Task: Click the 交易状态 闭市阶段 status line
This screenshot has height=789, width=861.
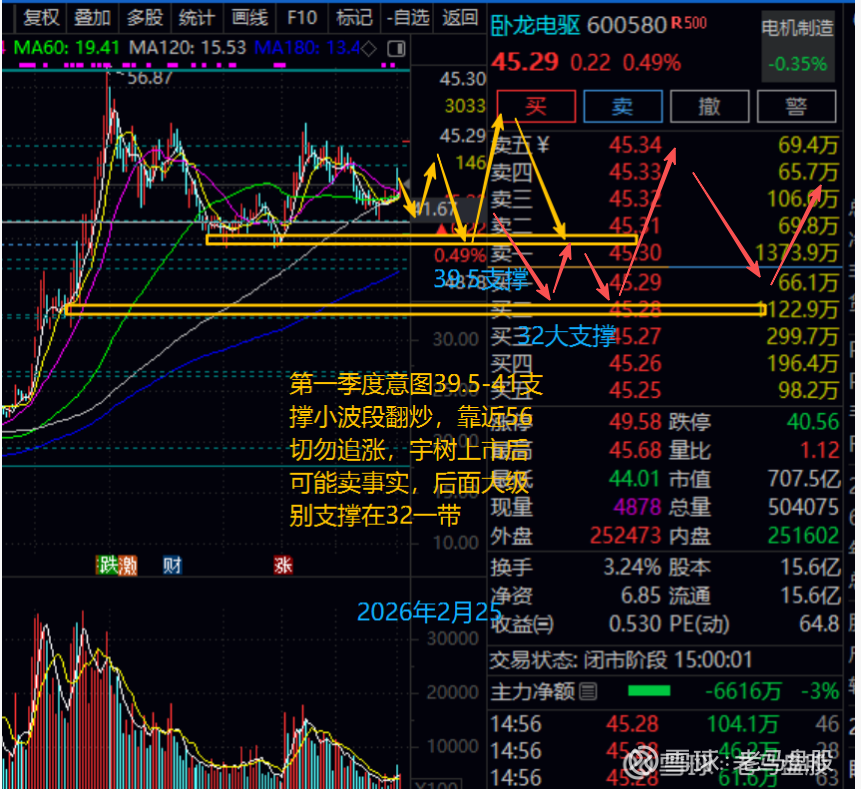Action: tap(620, 659)
